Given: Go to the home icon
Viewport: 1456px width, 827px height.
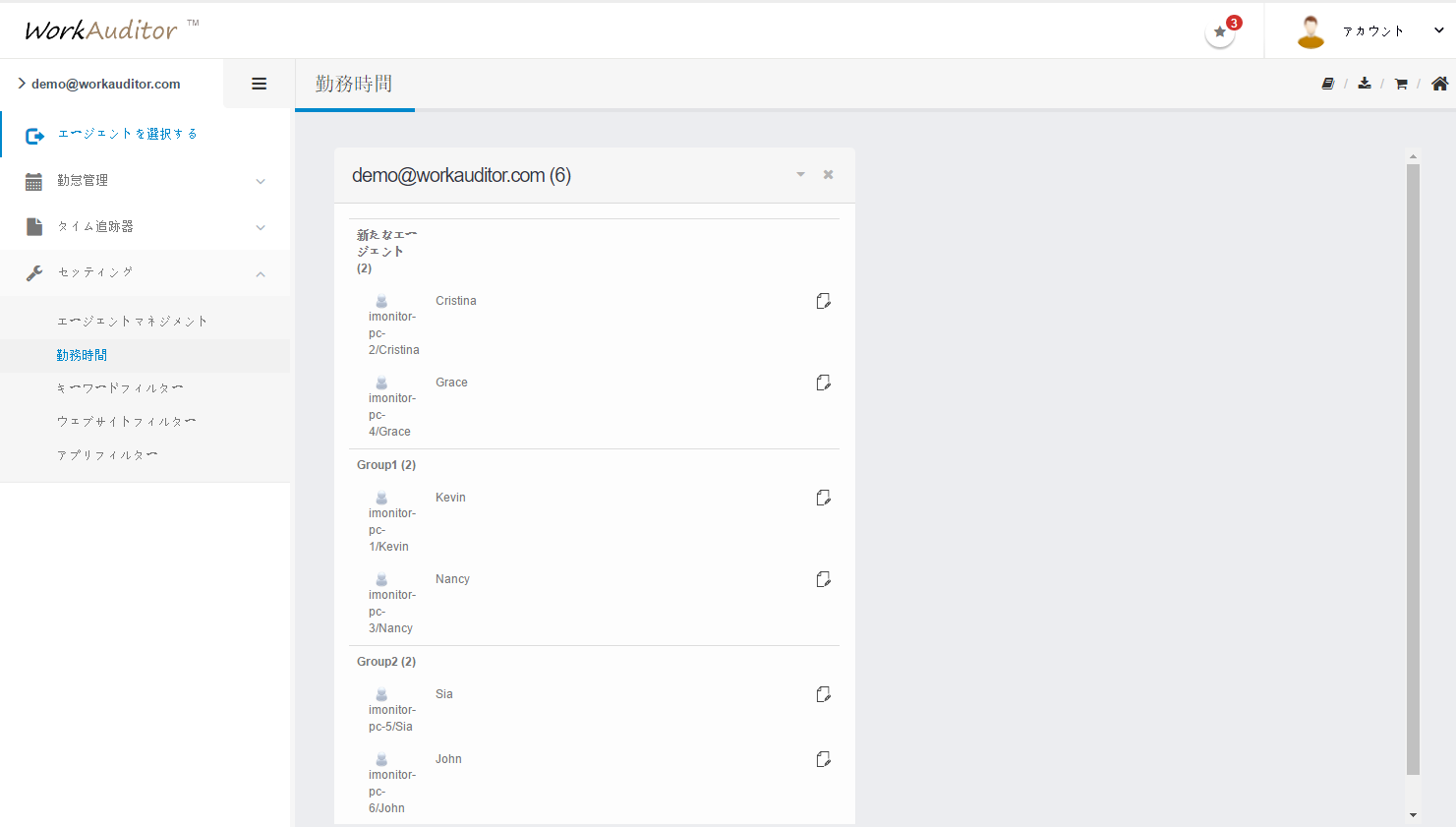Looking at the screenshot, I should point(1439,84).
